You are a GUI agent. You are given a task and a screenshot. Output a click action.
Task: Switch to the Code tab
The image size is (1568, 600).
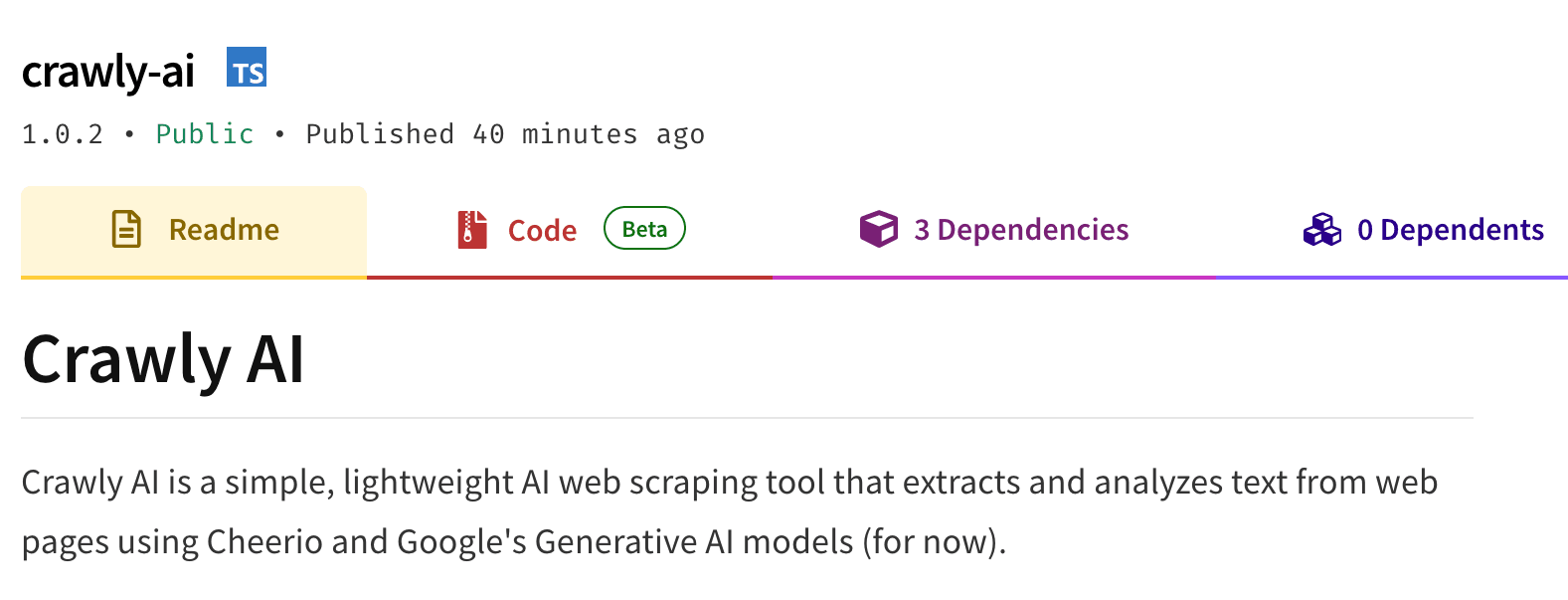click(x=570, y=231)
